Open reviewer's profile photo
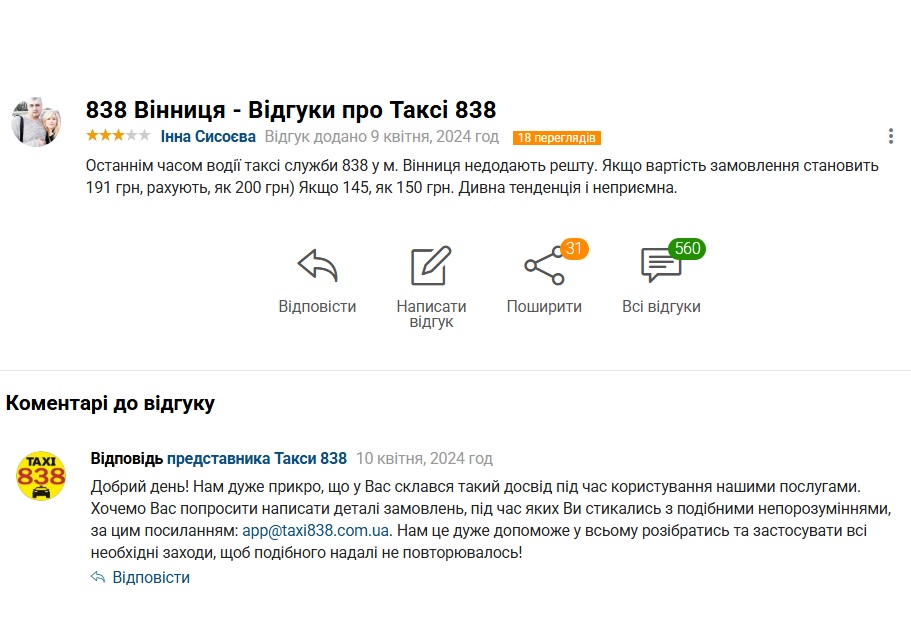The image size is (911, 634). [37, 122]
